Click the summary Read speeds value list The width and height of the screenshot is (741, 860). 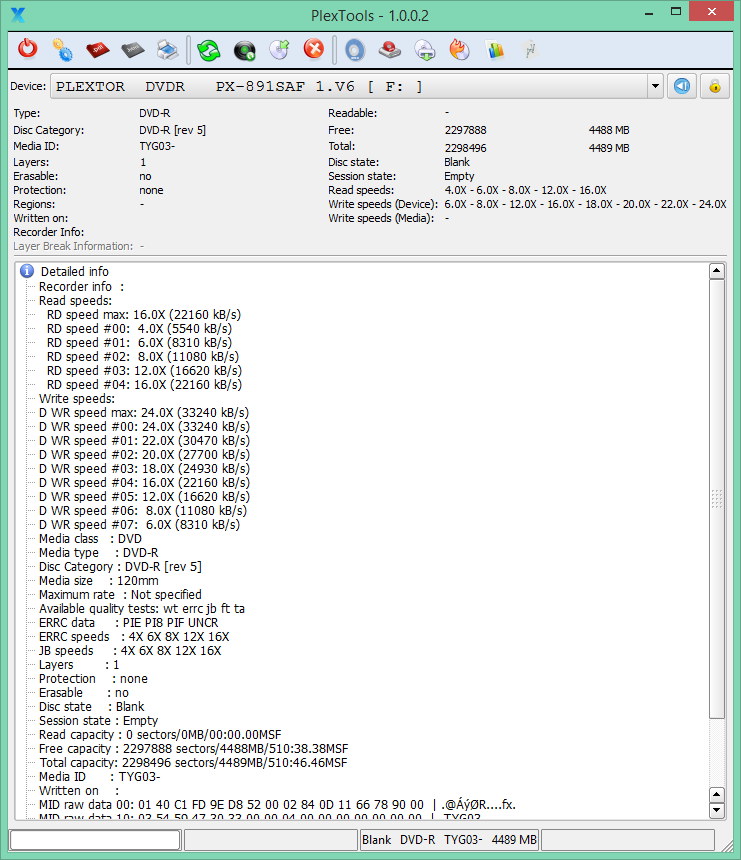pyautogui.click(x=525, y=190)
